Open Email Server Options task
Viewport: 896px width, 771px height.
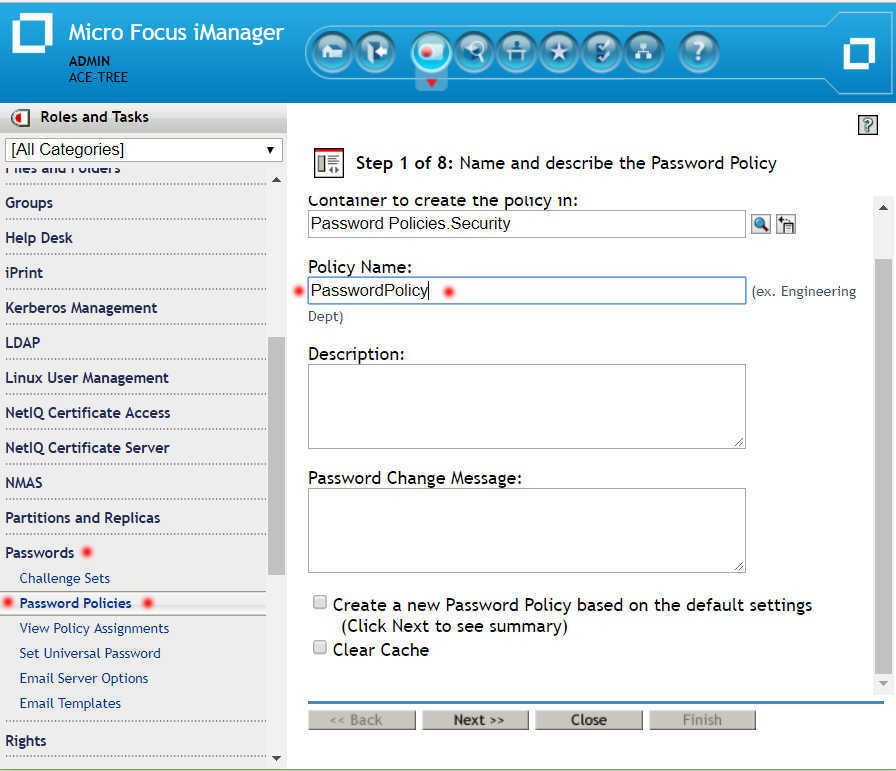point(84,678)
